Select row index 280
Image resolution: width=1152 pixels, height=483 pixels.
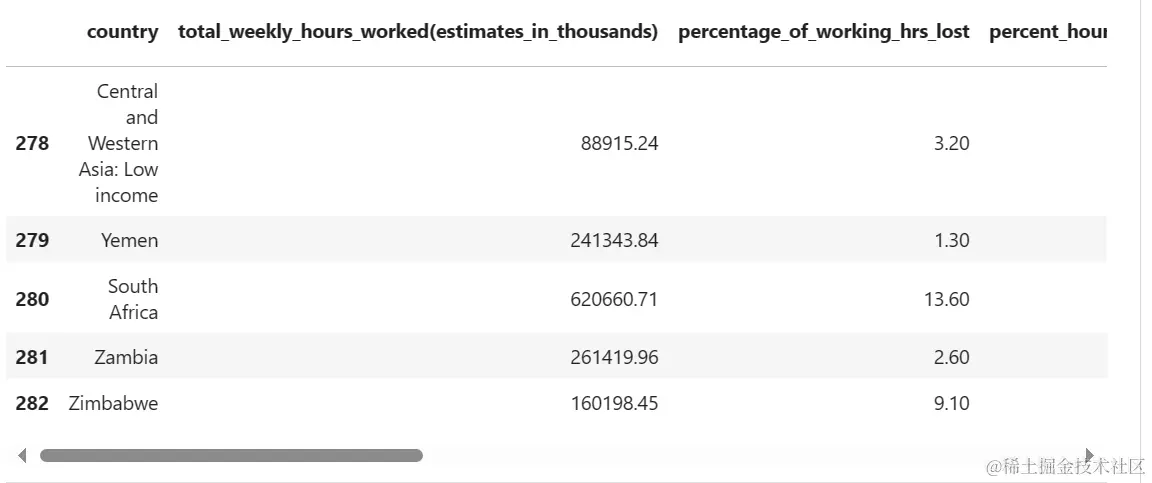32,299
